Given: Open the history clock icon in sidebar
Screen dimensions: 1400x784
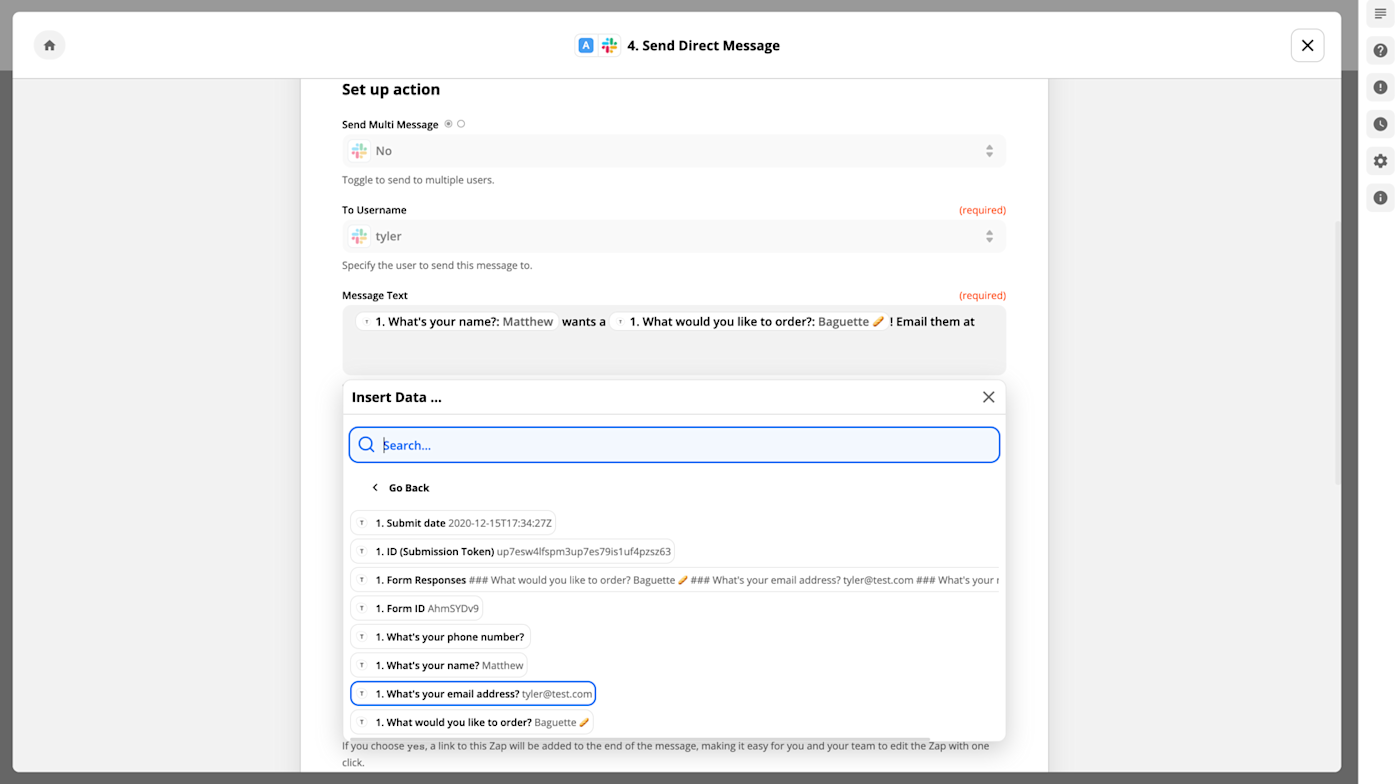Looking at the screenshot, I should 1380,125.
